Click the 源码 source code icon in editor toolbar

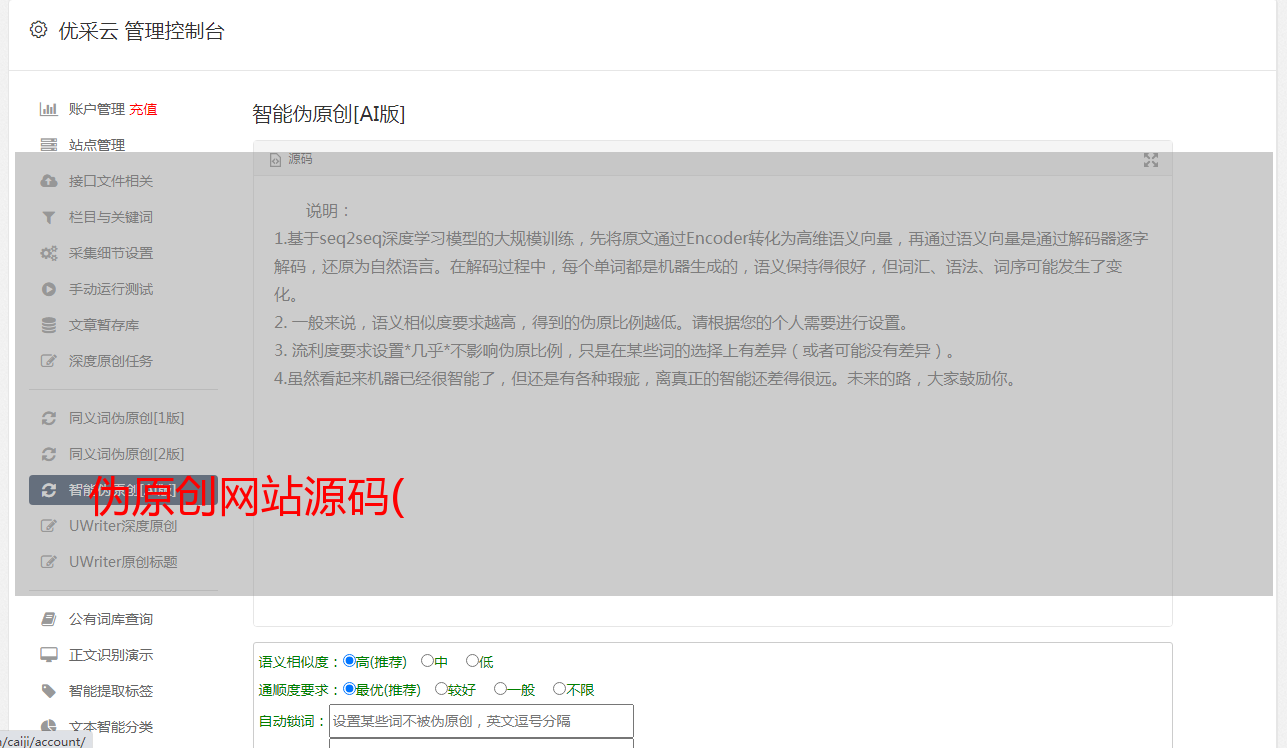pyautogui.click(x=276, y=159)
